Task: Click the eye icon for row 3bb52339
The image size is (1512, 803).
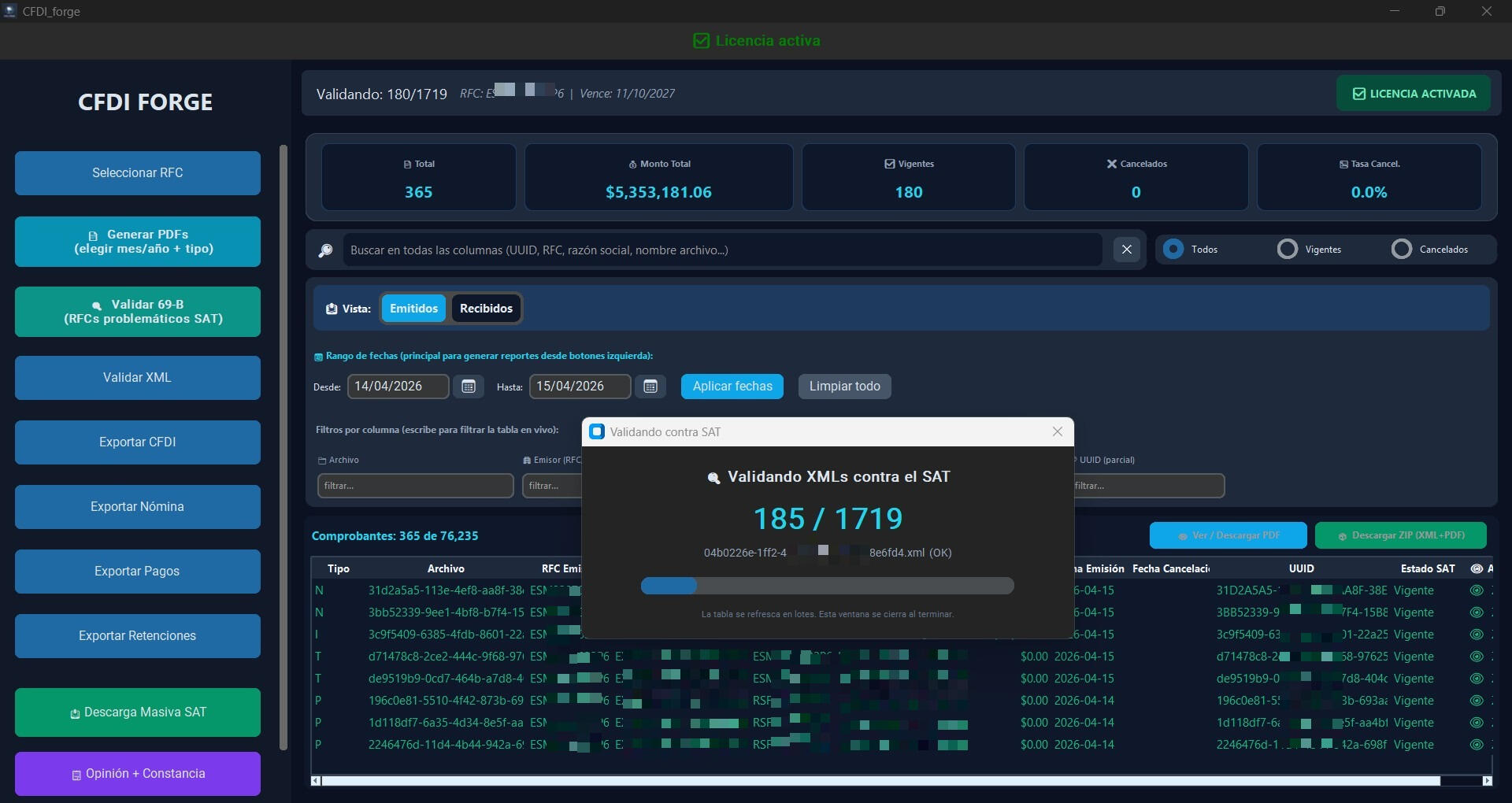Action: pyautogui.click(x=1477, y=612)
